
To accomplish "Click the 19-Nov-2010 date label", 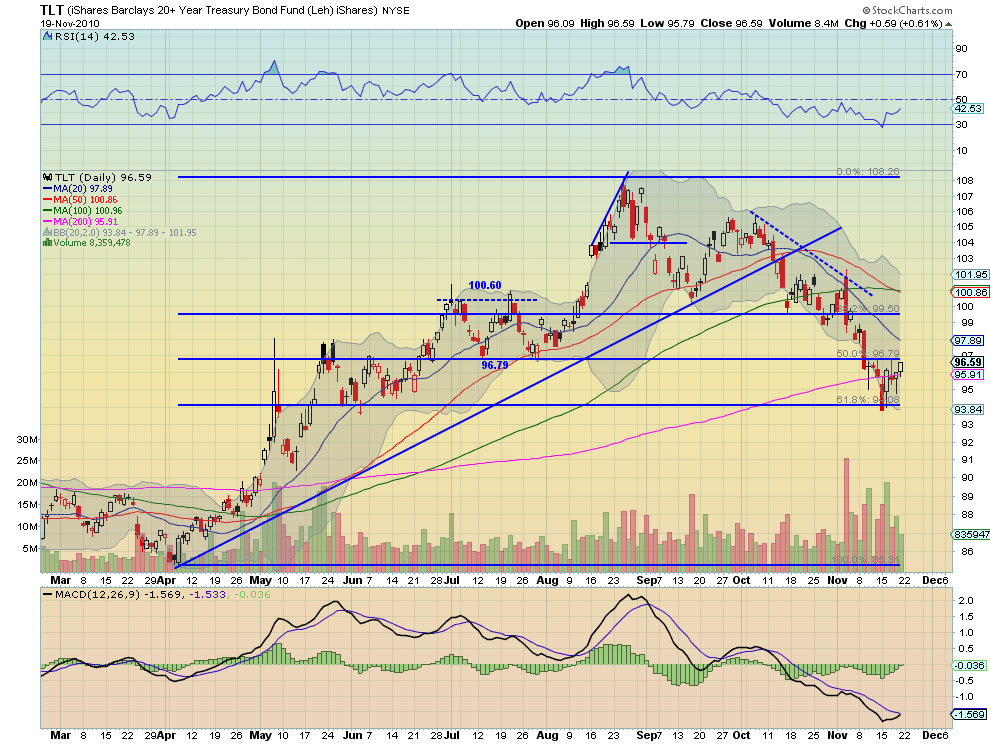I will [69, 23].
